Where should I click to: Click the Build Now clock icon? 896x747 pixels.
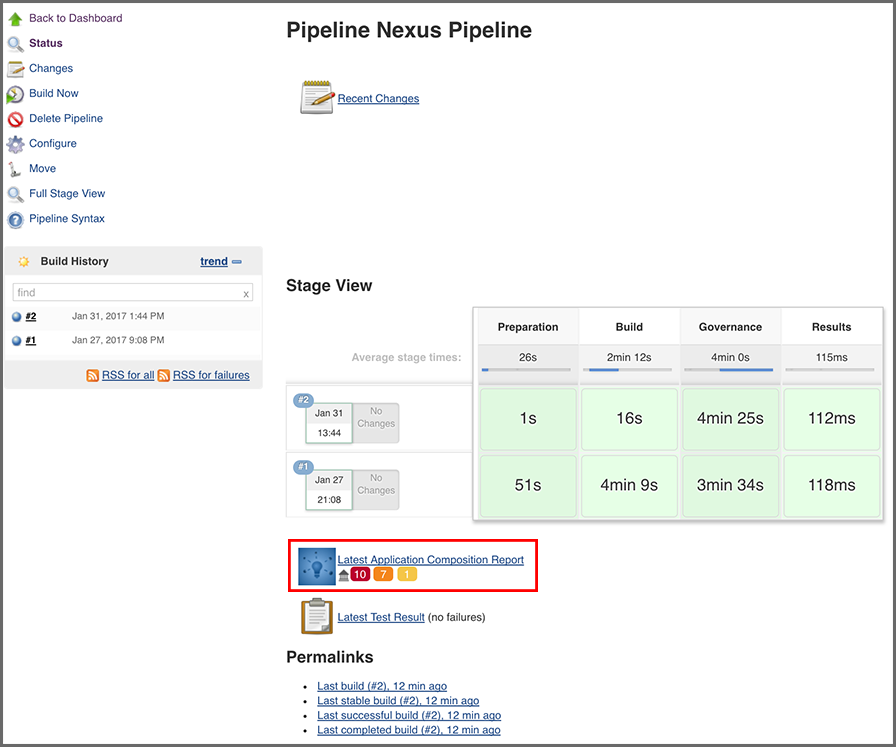(x=15, y=94)
